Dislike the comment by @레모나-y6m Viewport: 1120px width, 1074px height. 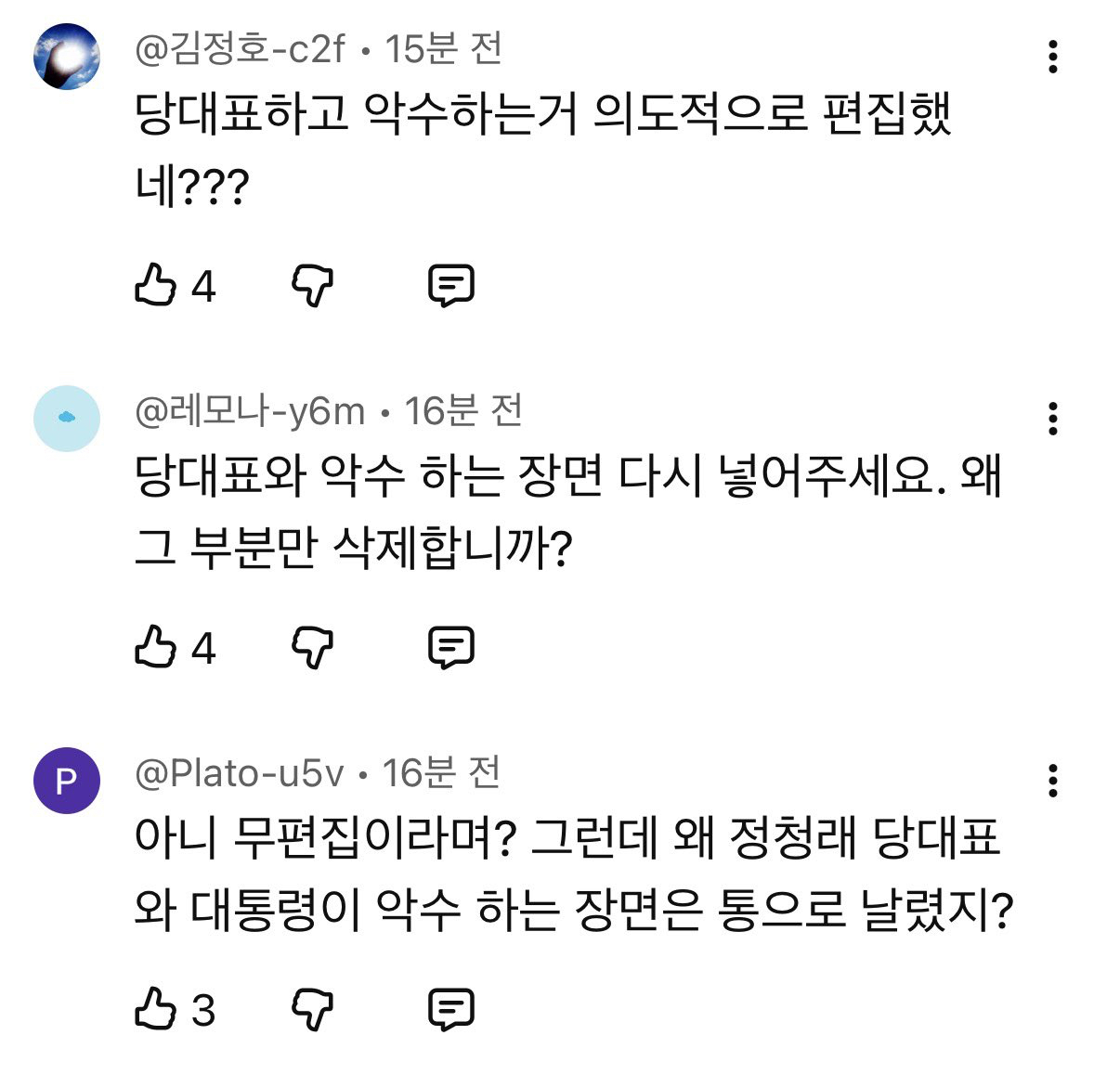313,647
